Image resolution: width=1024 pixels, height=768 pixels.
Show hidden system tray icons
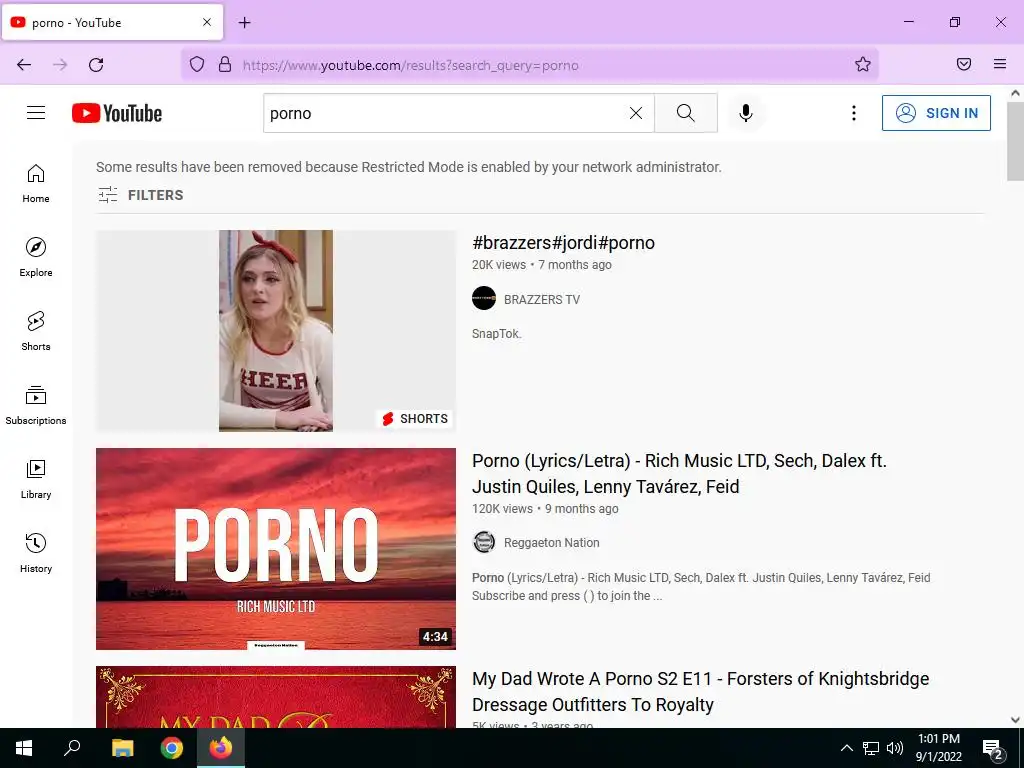pyautogui.click(x=846, y=748)
